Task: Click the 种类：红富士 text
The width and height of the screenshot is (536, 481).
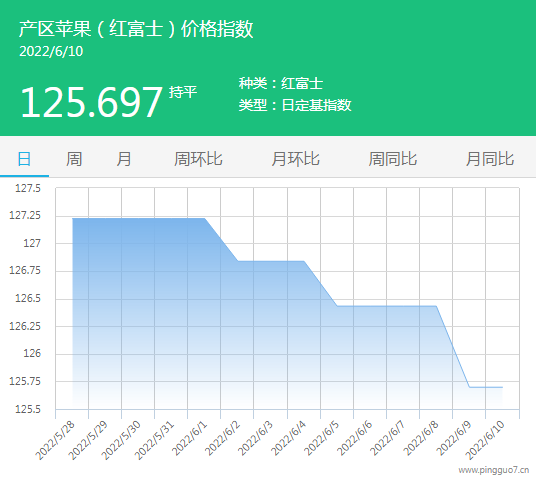Action: (x=281, y=83)
